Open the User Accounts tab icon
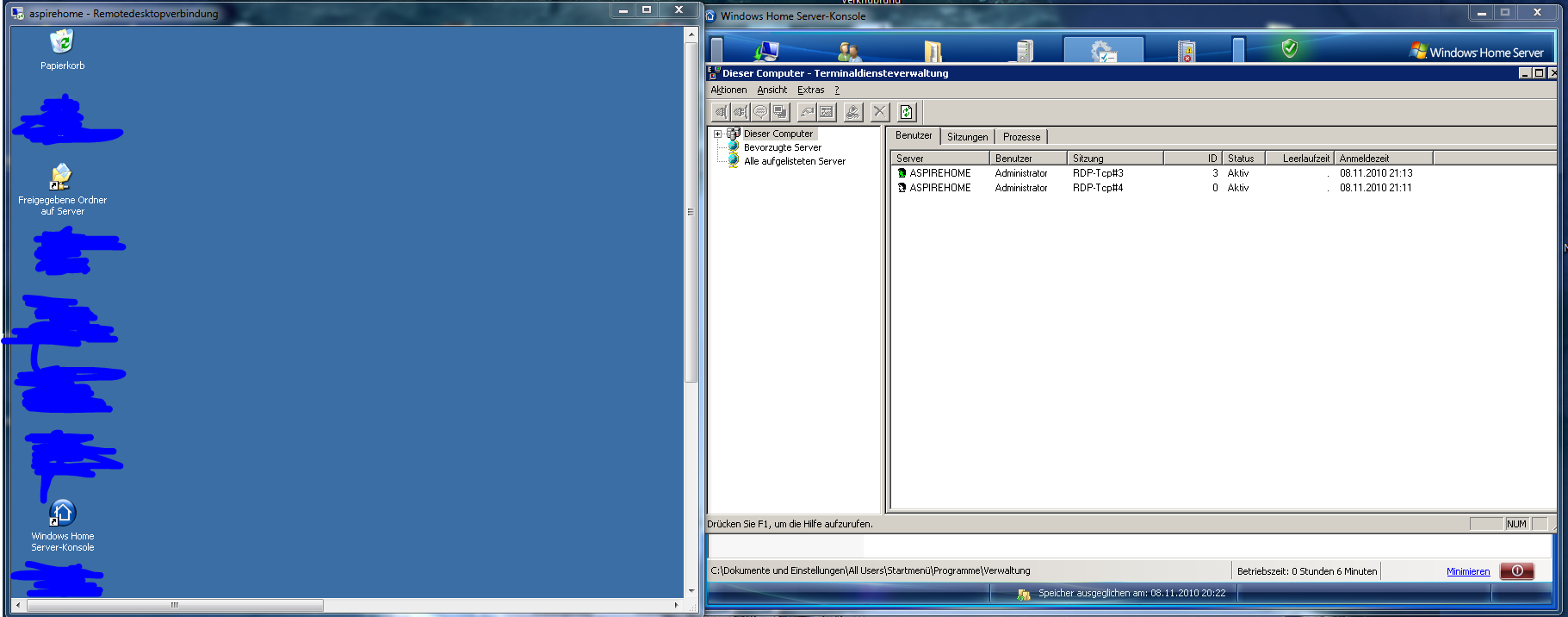The image size is (1568, 617). [848, 52]
